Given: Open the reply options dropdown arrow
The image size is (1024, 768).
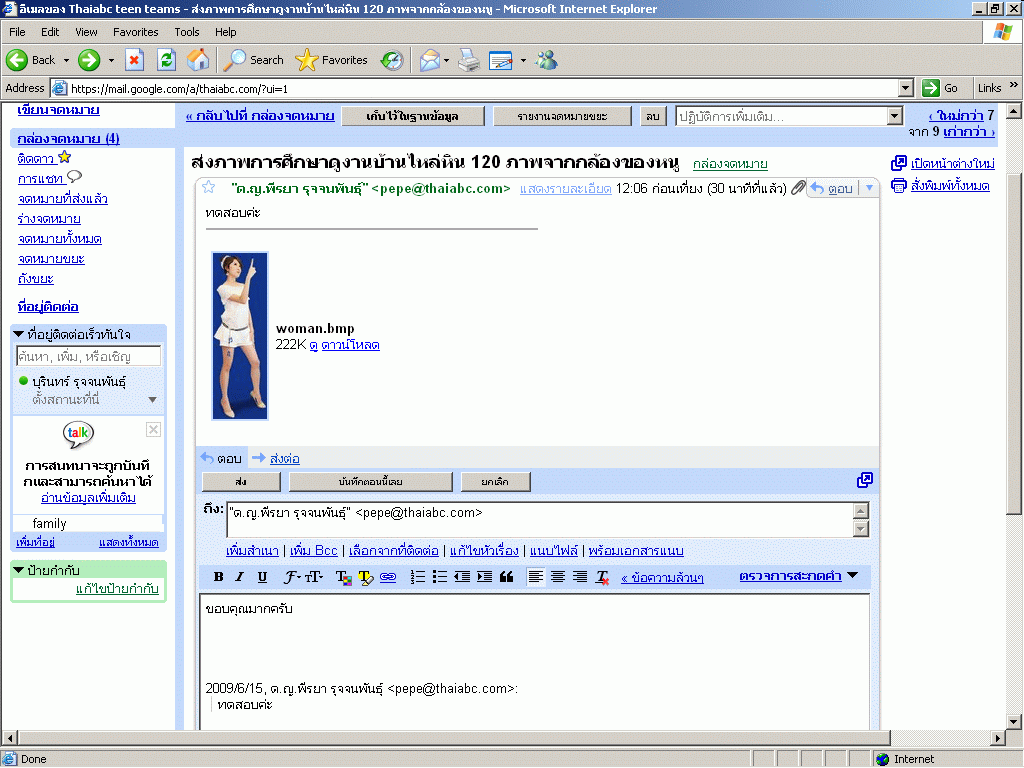Looking at the screenshot, I should [x=868, y=188].
